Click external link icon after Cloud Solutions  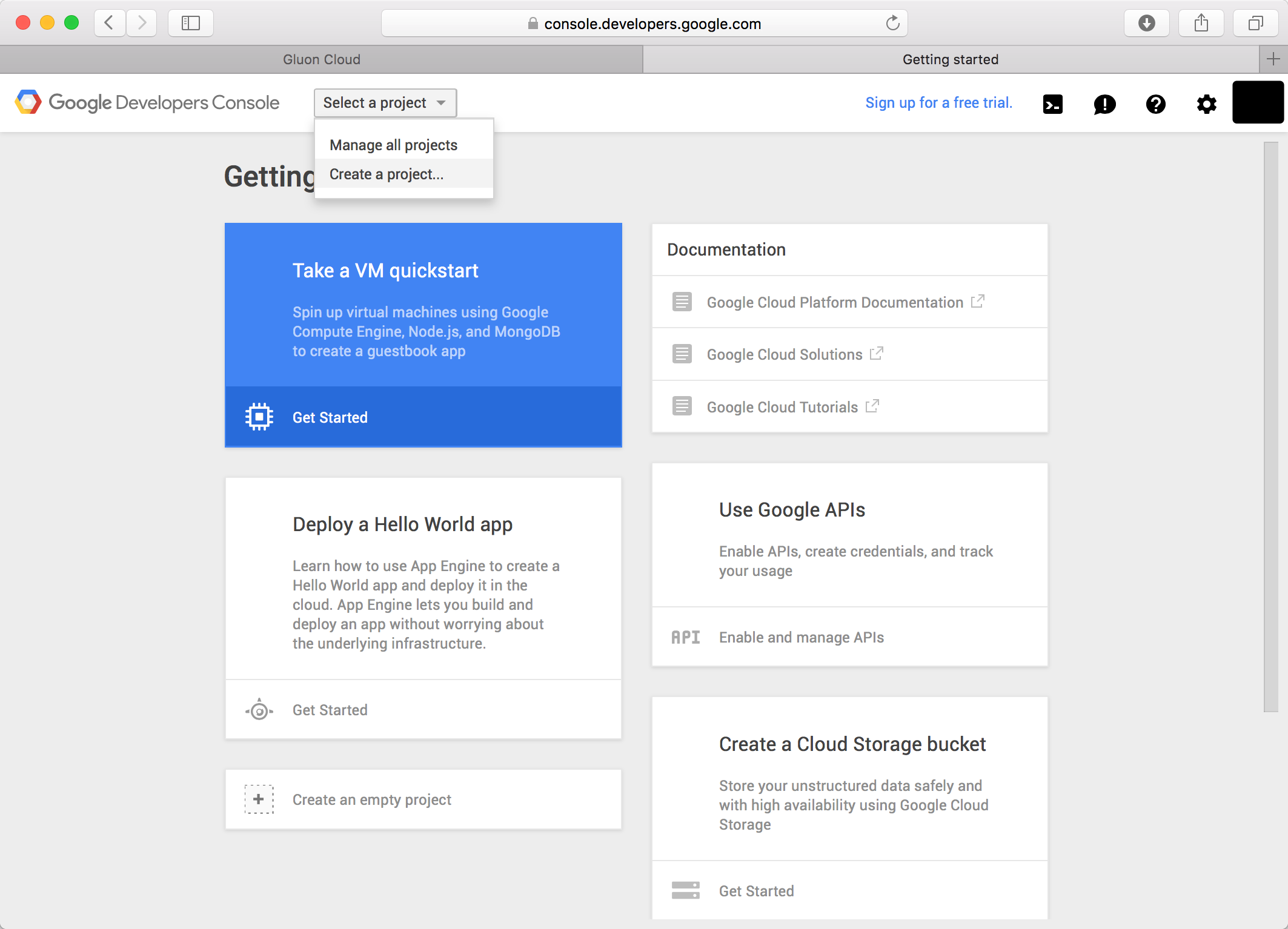coord(877,353)
